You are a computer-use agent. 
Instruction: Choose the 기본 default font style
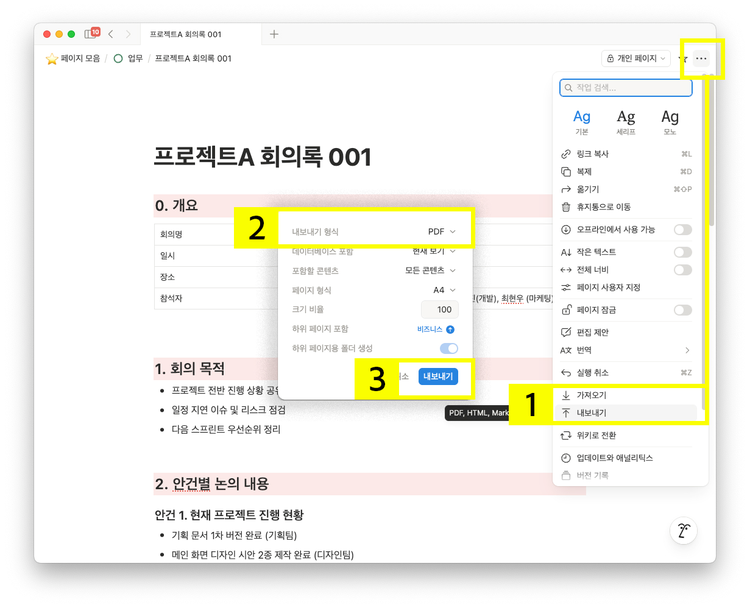pyautogui.click(x=582, y=122)
